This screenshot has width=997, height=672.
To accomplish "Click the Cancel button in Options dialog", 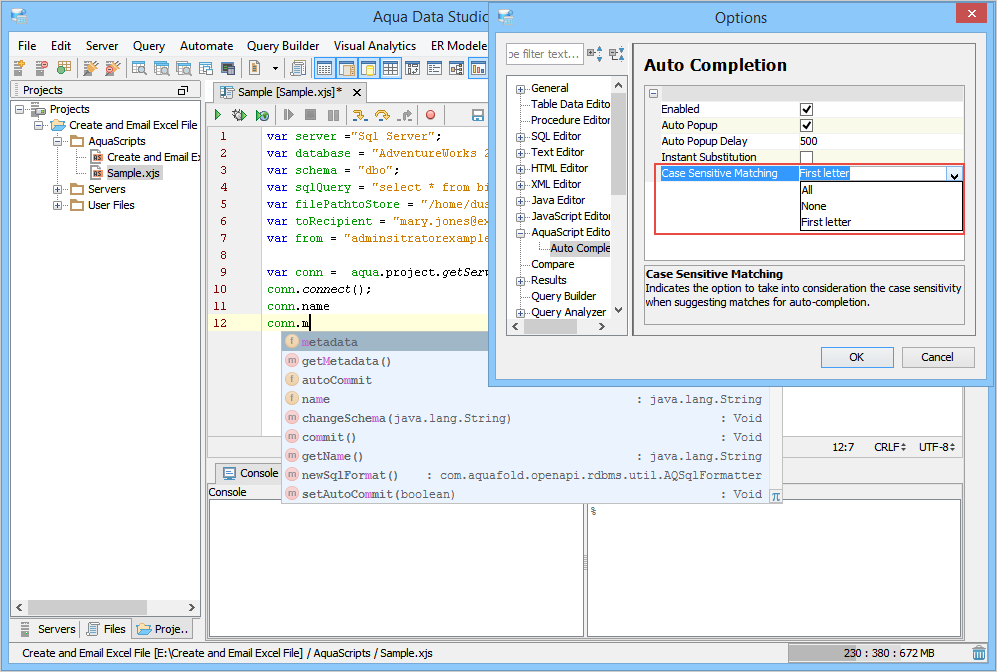I will click(x=937, y=357).
